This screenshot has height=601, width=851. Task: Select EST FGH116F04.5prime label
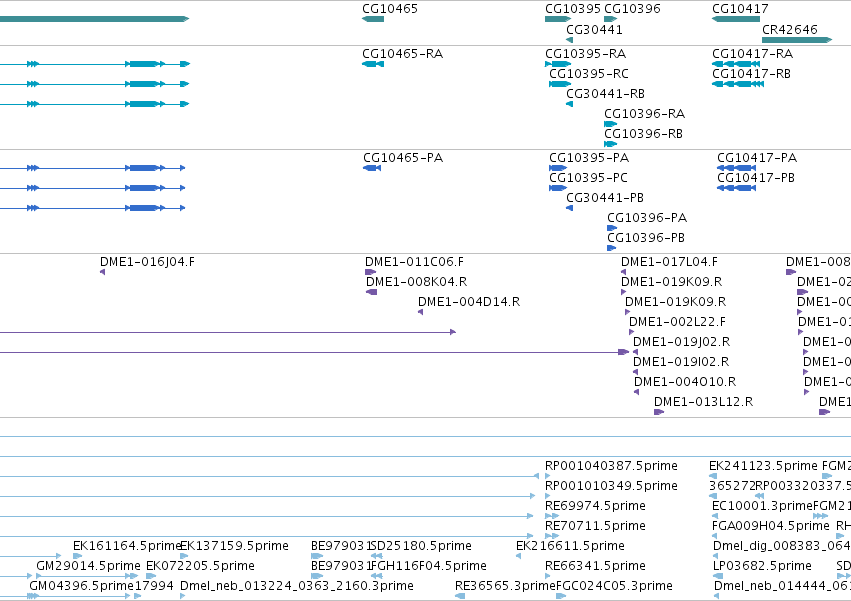pos(428,567)
